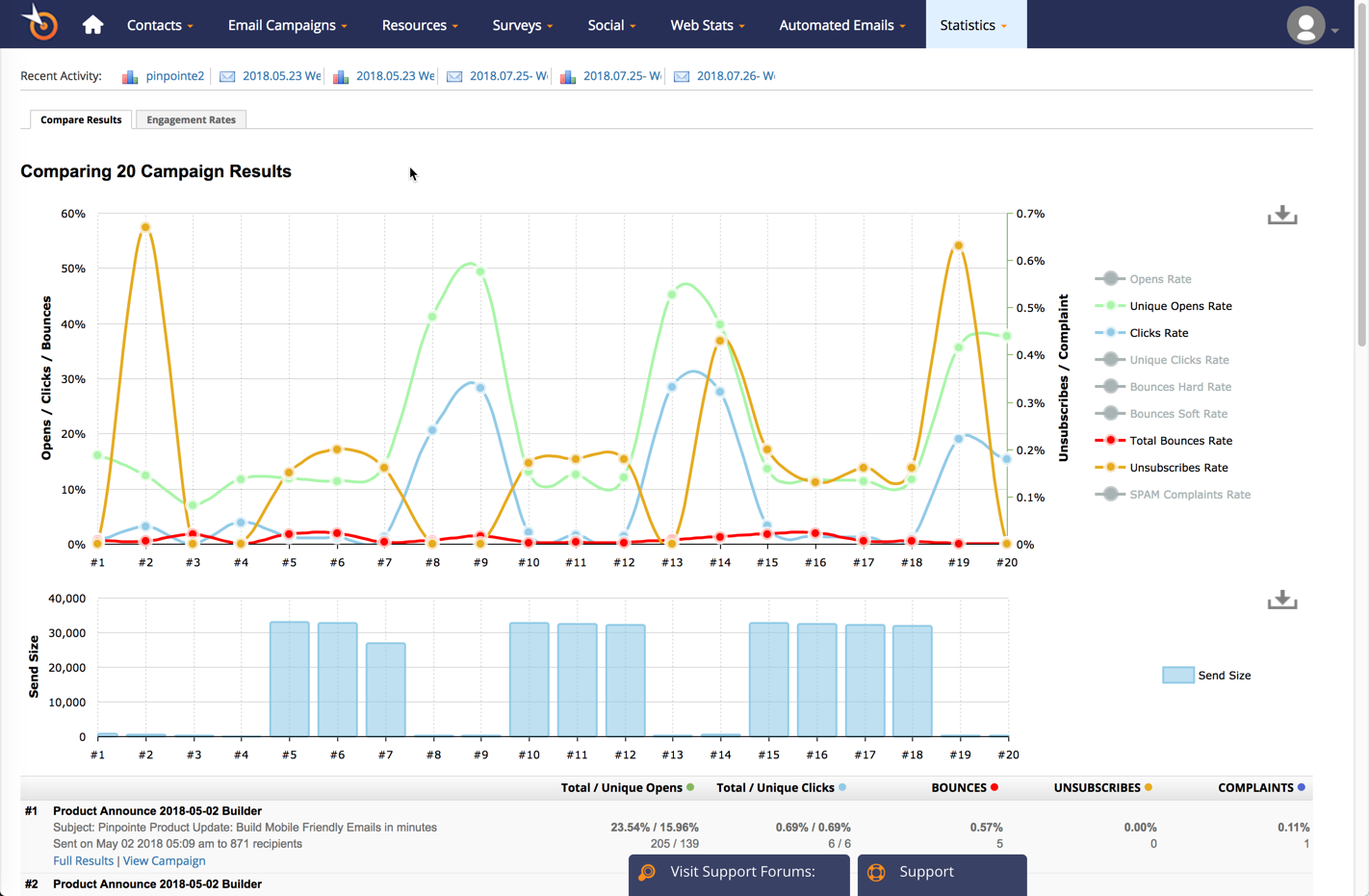Download the Send Size bar chart
1369x896 pixels.
point(1281,601)
